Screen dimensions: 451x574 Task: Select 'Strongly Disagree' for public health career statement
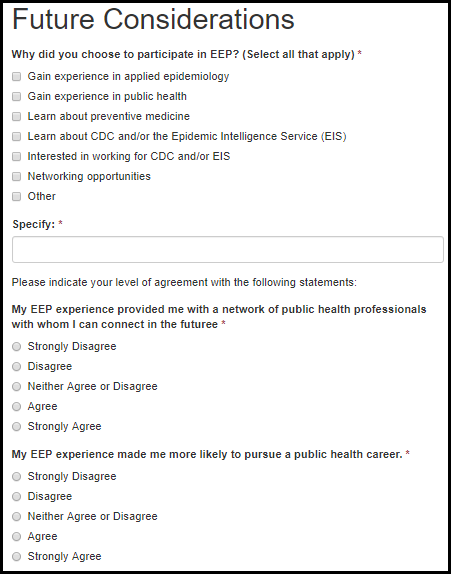click(16, 476)
